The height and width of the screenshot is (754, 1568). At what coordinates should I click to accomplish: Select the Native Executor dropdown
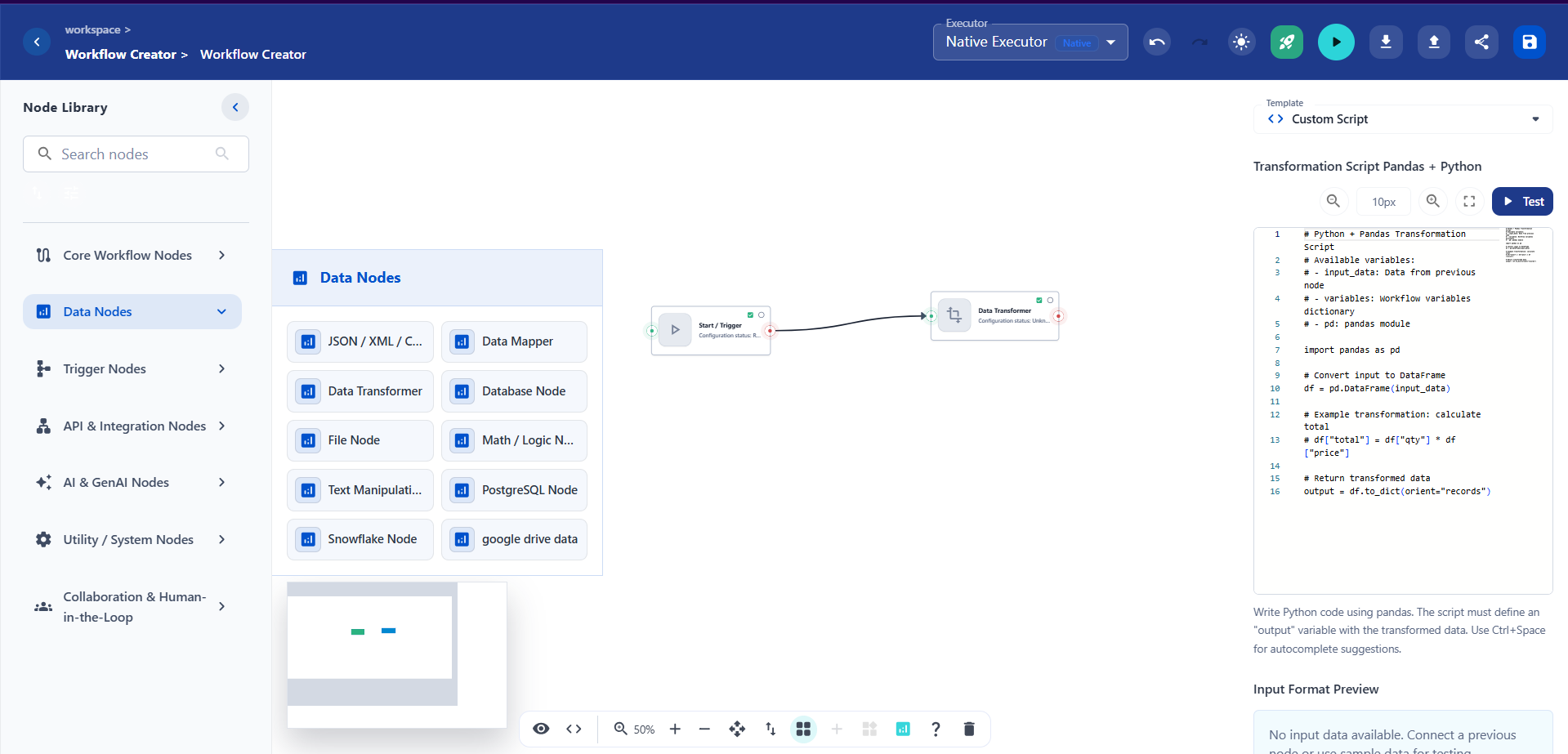(x=1110, y=42)
